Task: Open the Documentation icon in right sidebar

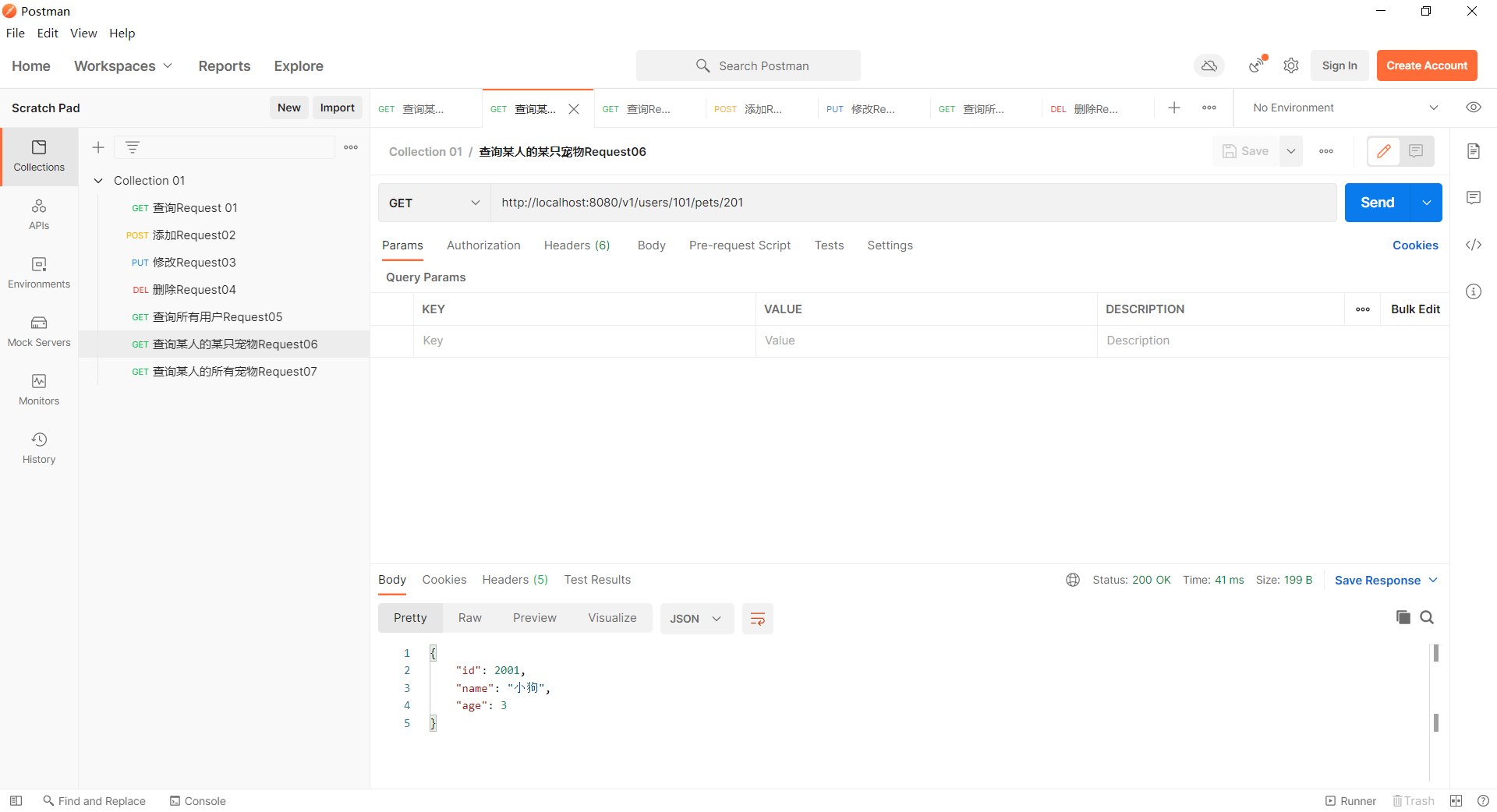Action: tap(1474, 151)
